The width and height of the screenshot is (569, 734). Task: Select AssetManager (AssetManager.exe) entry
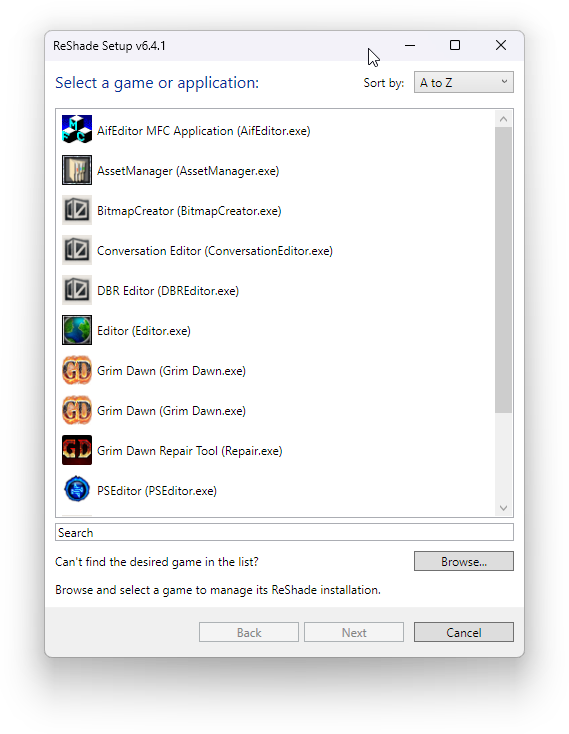click(x=188, y=171)
